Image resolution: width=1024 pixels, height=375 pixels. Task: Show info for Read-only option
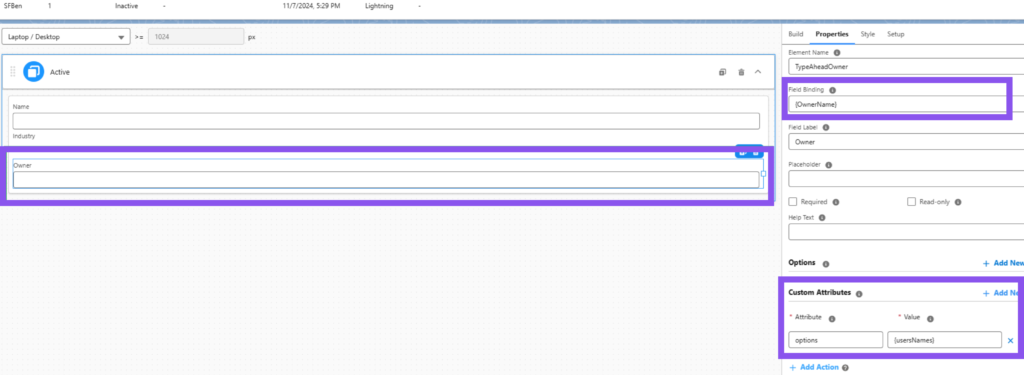pos(957,203)
